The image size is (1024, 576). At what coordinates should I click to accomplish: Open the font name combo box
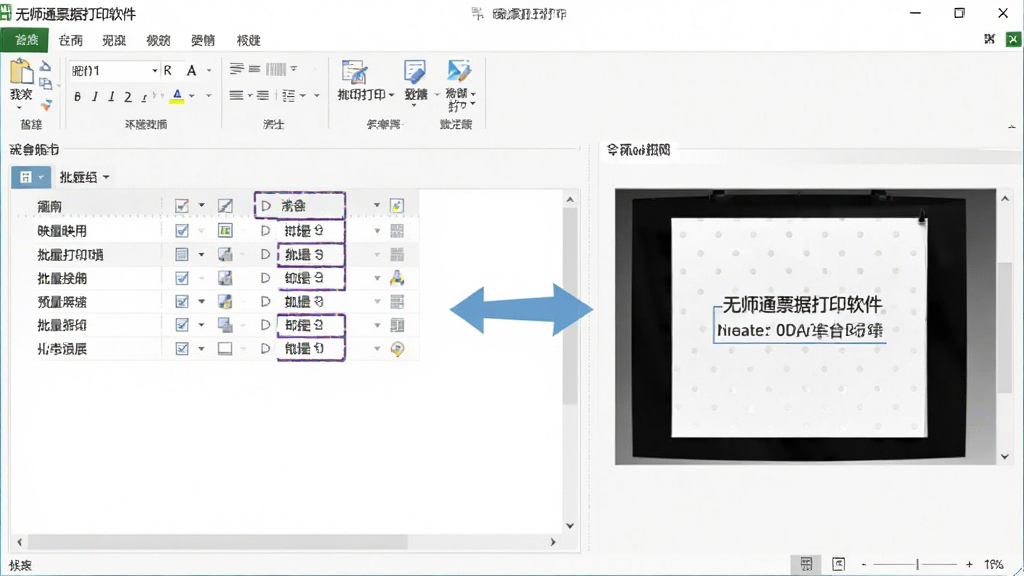click(114, 71)
